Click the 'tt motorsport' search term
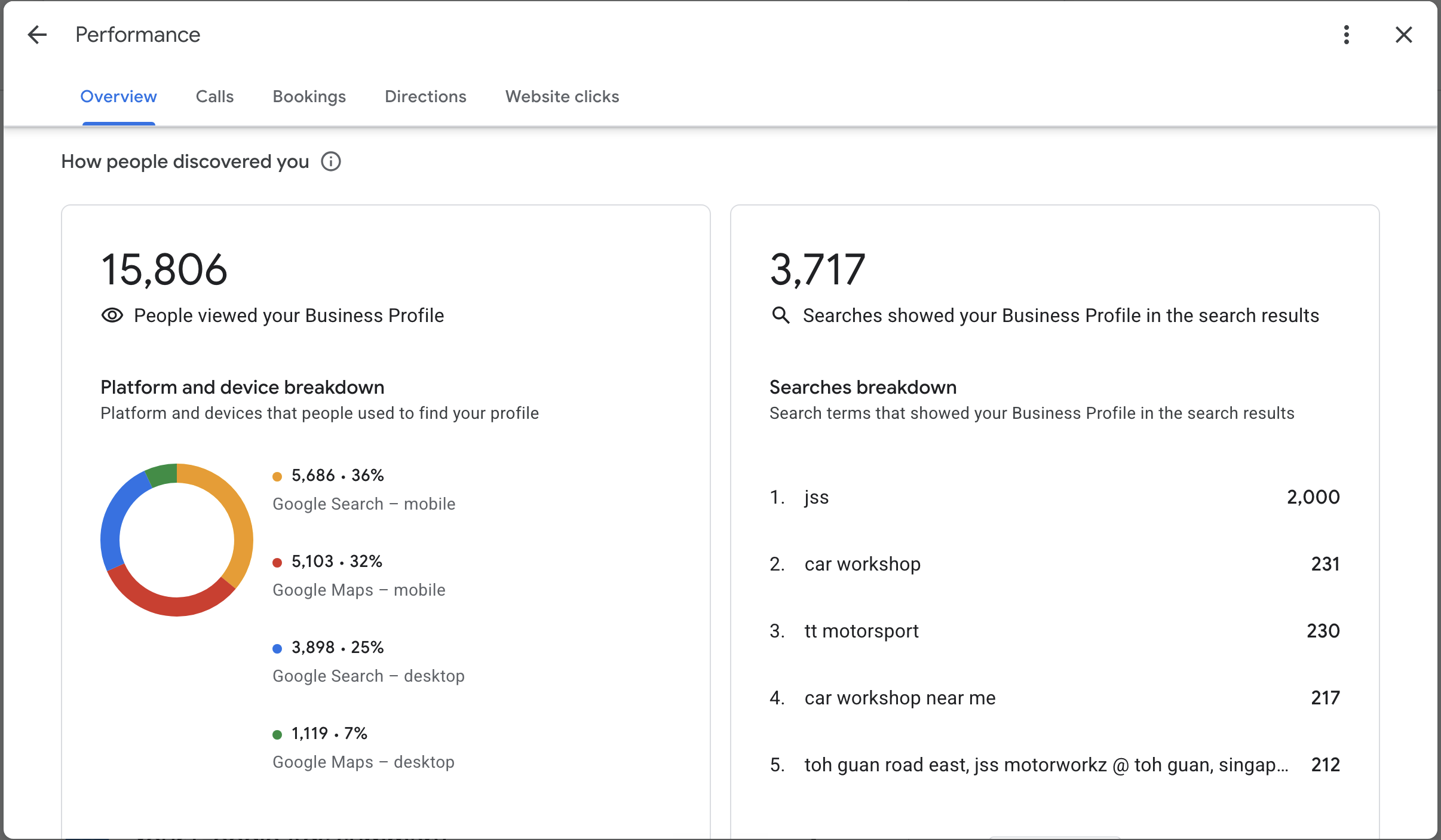This screenshot has height=840, width=1441. coord(861,631)
